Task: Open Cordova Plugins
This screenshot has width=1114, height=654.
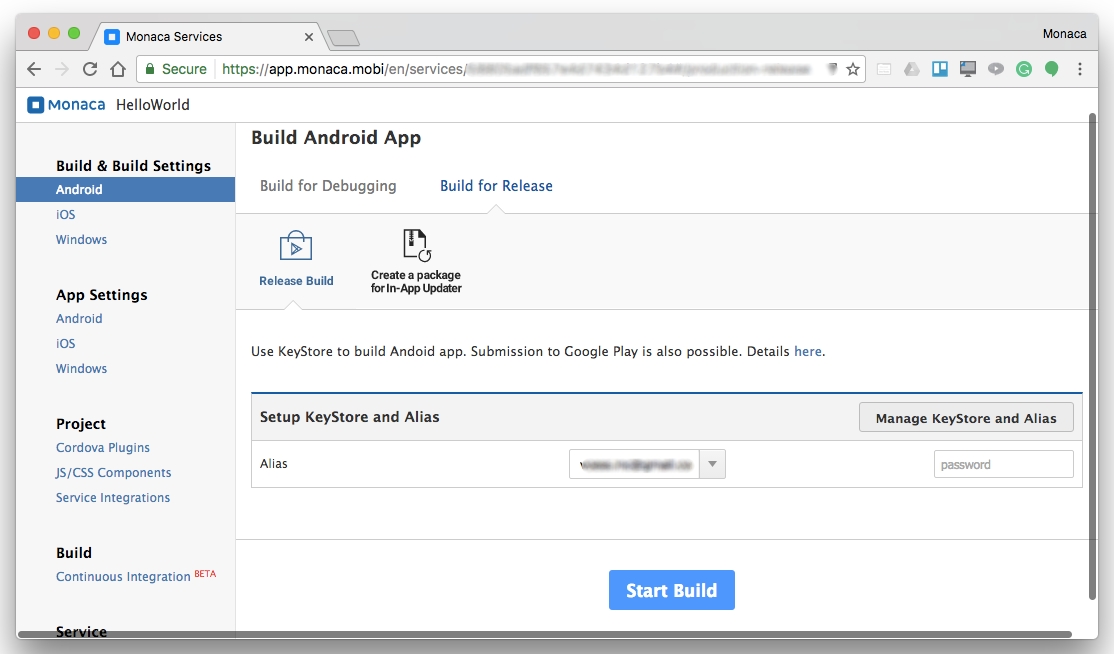Action: click(103, 447)
